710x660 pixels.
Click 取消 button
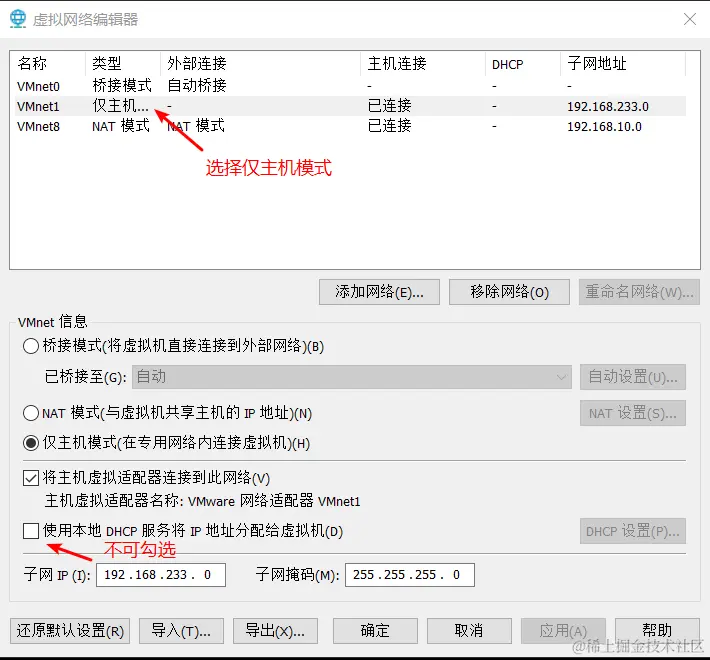click(x=469, y=631)
